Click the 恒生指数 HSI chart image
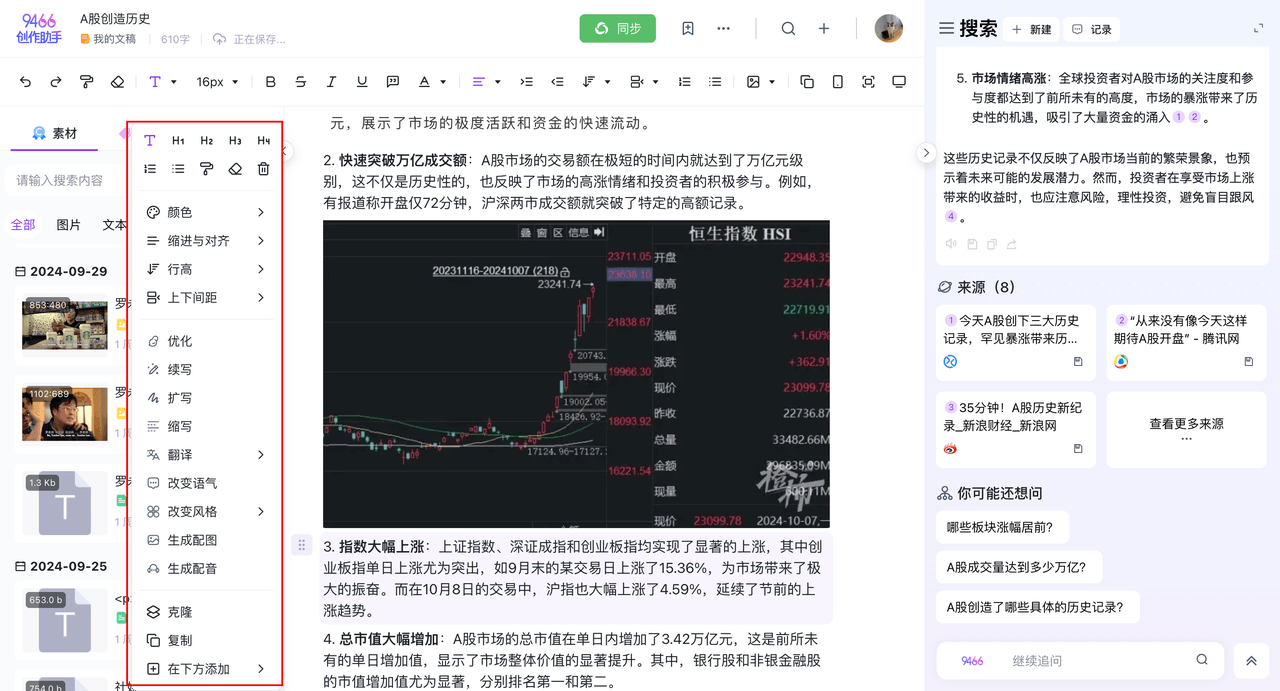 pyautogui.click(x=576, y=374)
